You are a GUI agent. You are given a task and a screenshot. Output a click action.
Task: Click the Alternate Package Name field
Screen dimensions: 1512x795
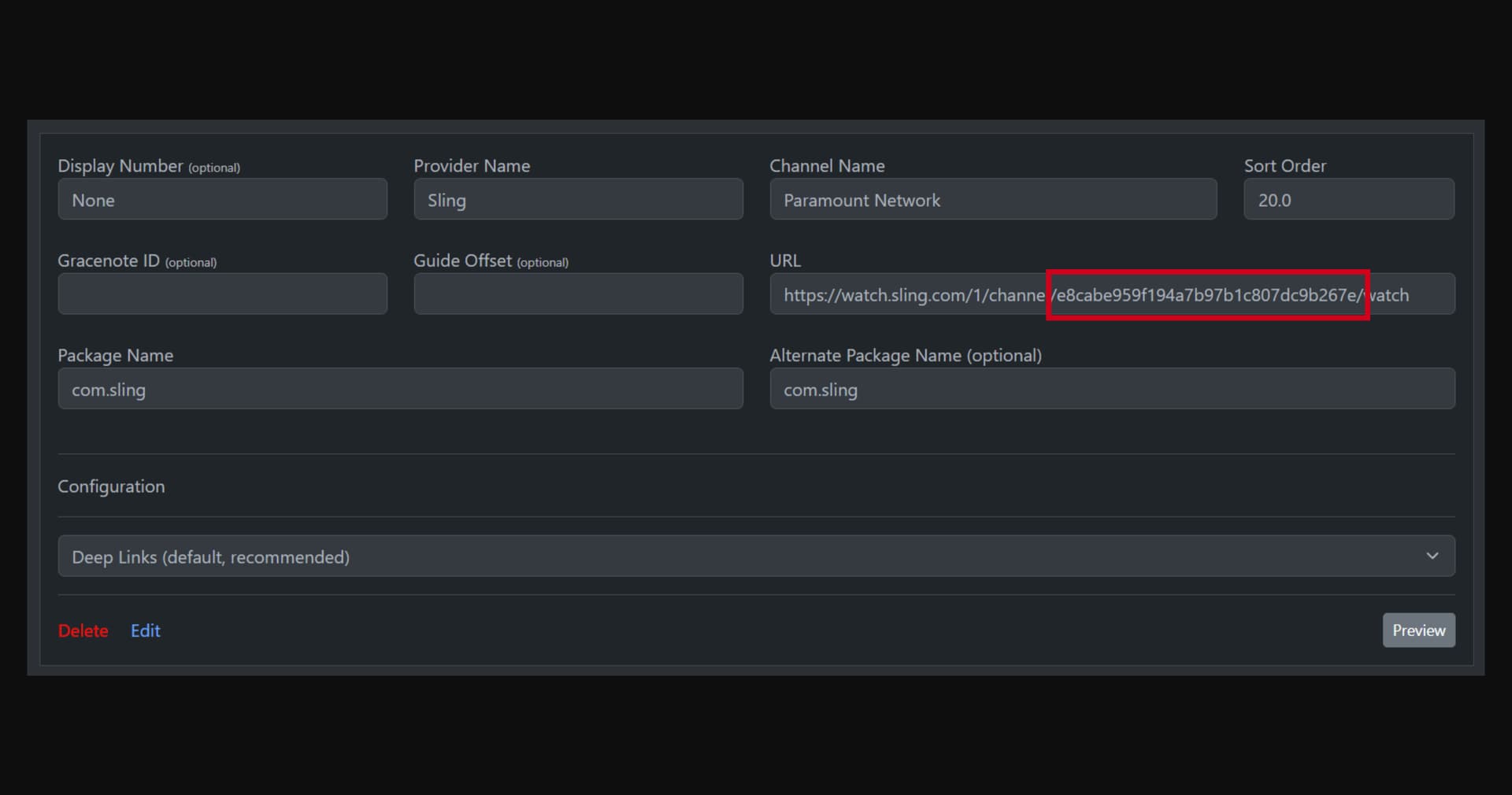click(1111, 389)
